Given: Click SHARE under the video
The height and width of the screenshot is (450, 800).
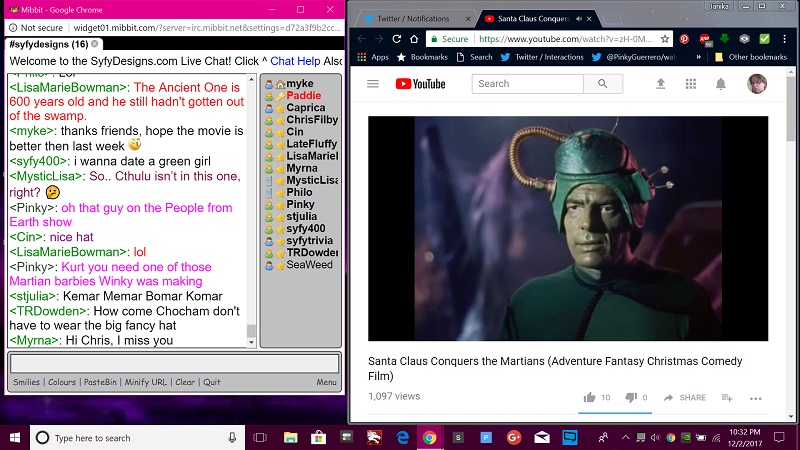Looking at the screenshot, I should click(x=684, y=397).
